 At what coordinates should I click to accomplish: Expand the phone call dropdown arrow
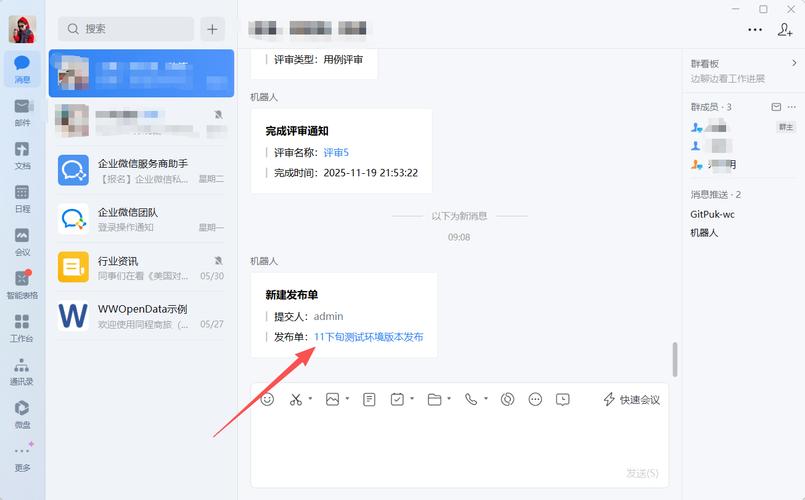click(486, 398)
